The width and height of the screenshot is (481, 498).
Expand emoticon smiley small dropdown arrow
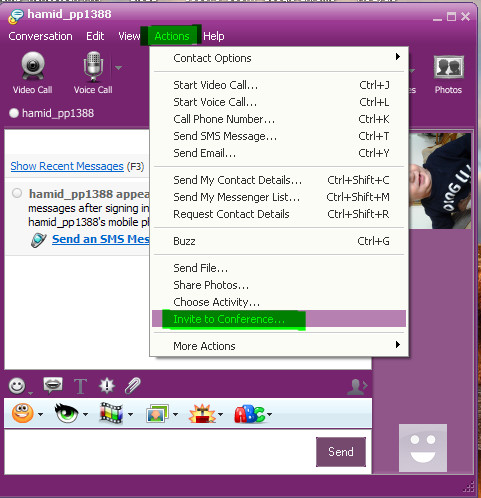(31, 393)
